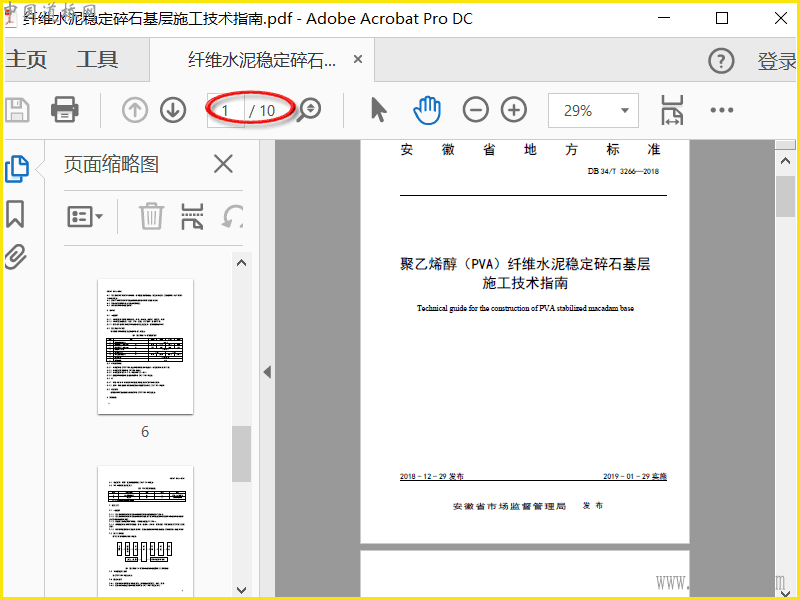Go to previous page with up arrow
Viewport: 800px width, 600px height.
click(135, 110)
